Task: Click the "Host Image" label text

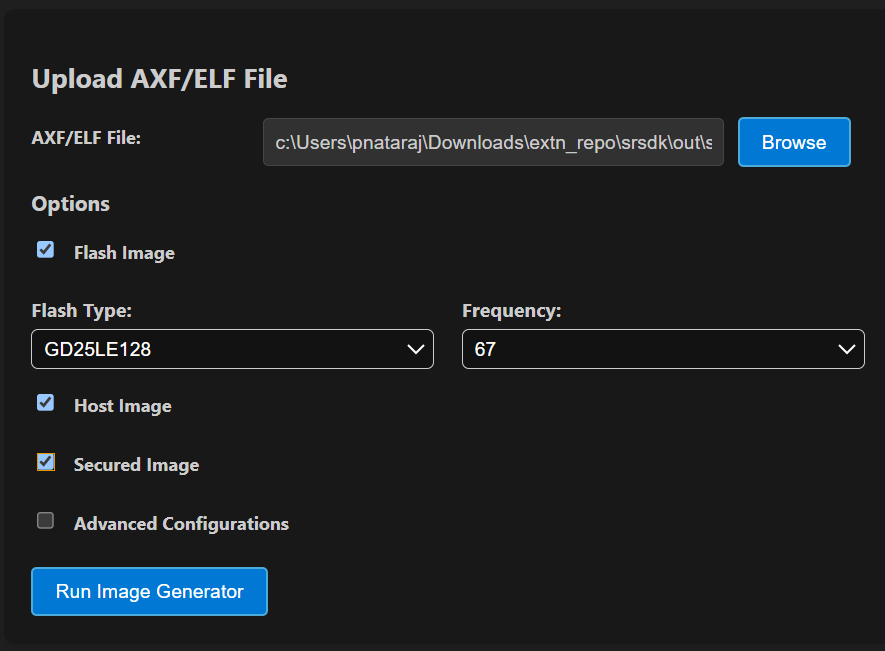Action: [x=122, y=406]
